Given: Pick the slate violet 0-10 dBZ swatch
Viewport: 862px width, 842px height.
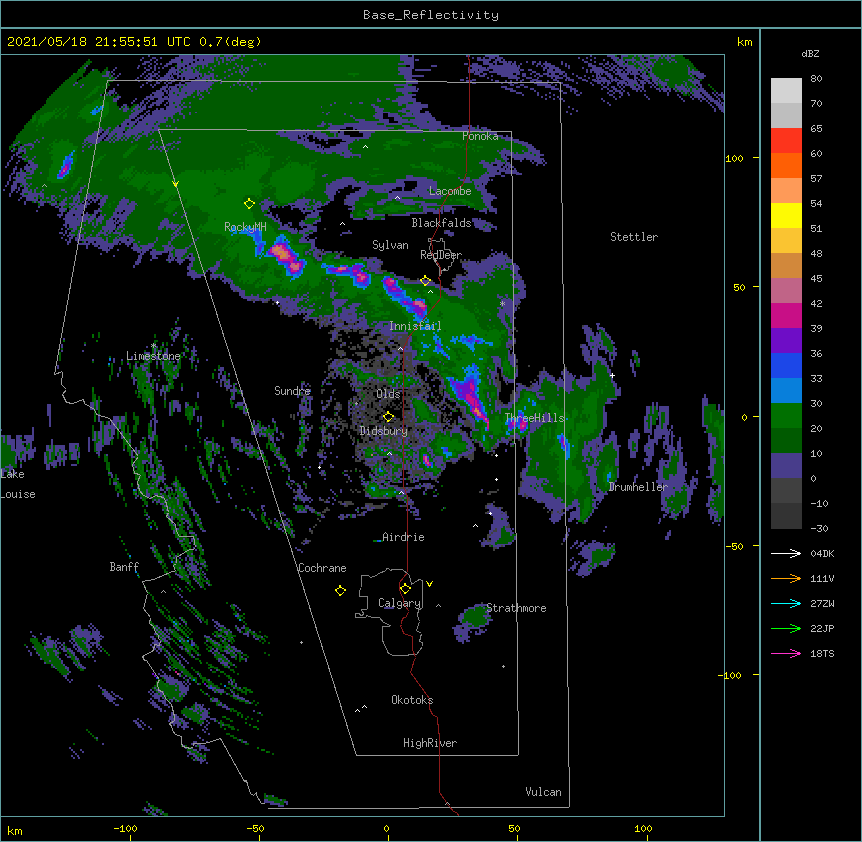Looking at the screenshot, I should click(786, 466).
